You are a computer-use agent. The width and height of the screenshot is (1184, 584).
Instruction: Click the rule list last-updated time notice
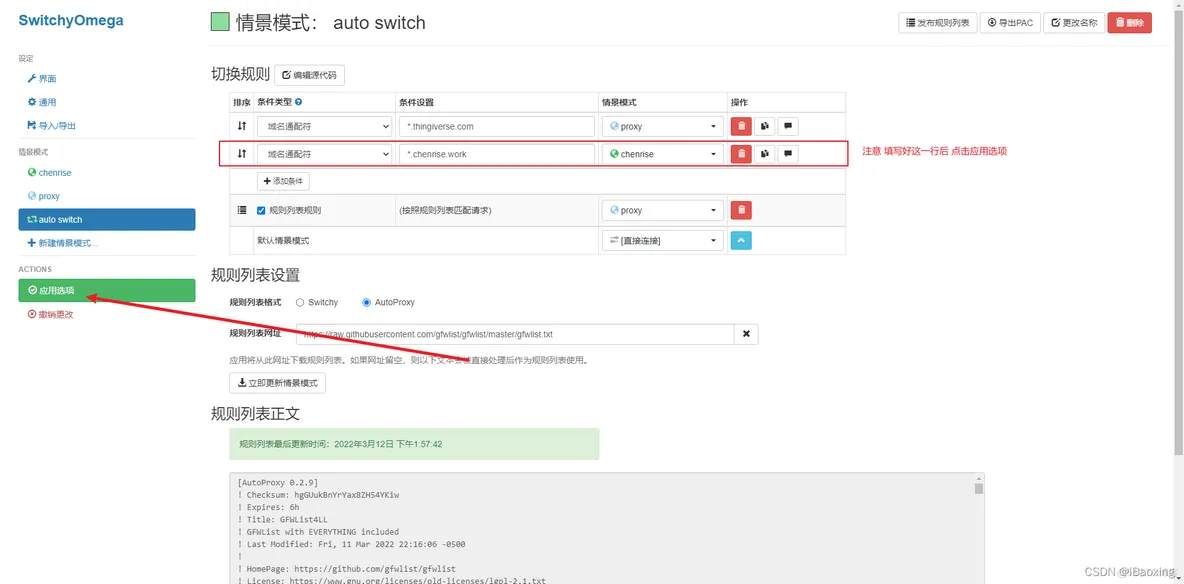click(x=414, y=444)
